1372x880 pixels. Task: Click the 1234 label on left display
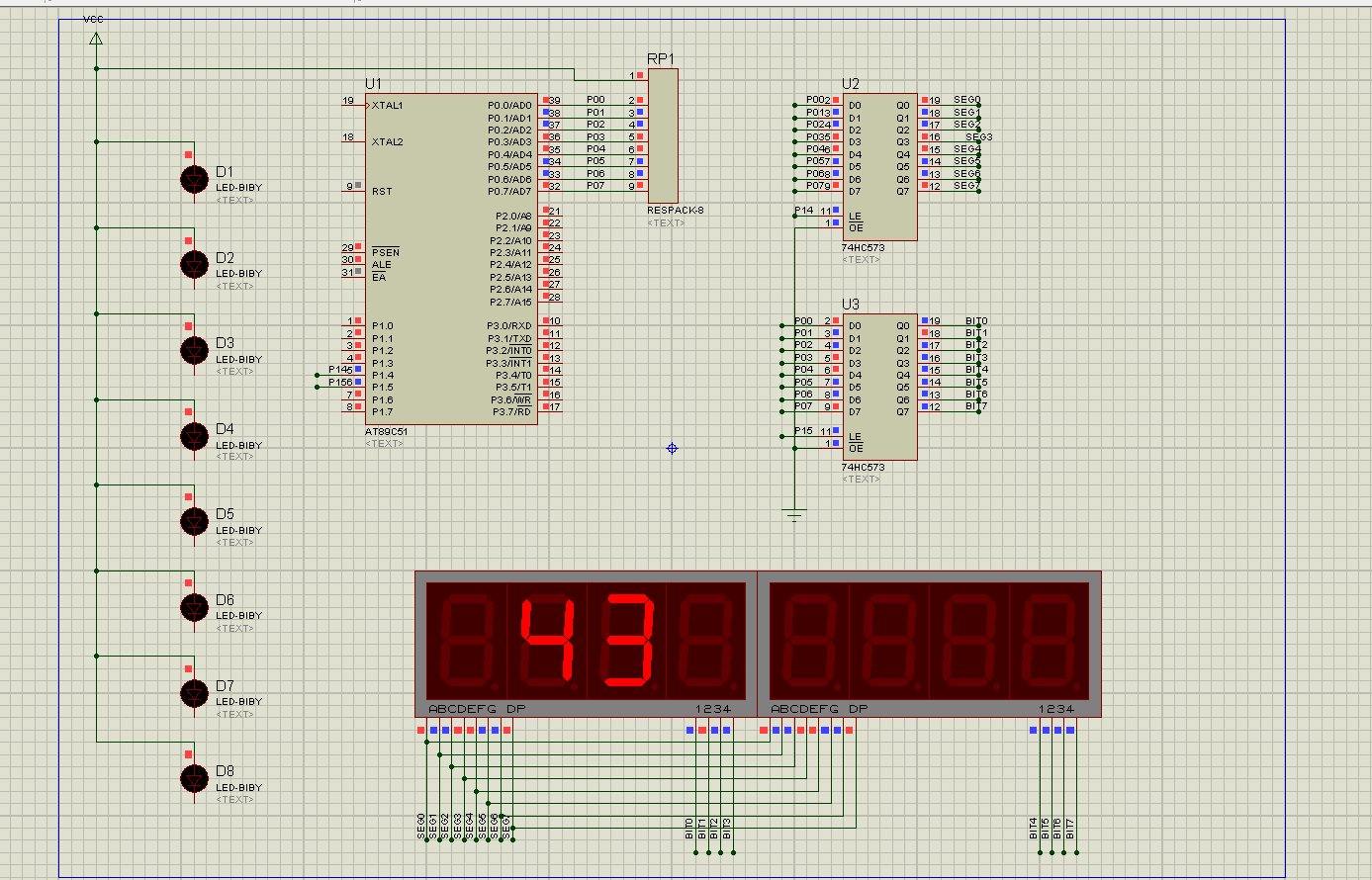point(713,709)
